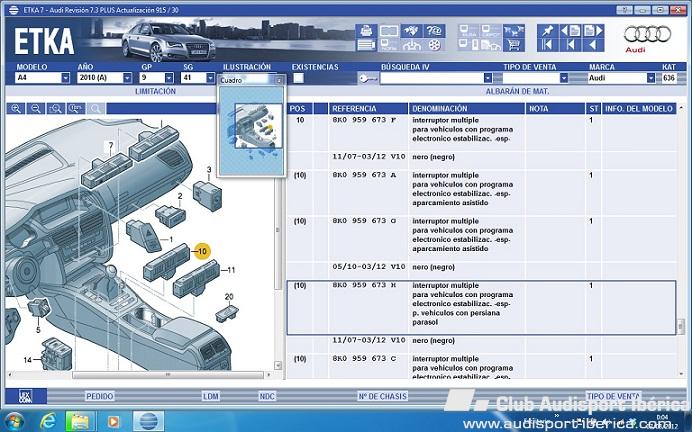The height and width of the screenshot is (432, 692).
Task: Select part marker 5 in the illustration
Action: (x=38, y=330)
